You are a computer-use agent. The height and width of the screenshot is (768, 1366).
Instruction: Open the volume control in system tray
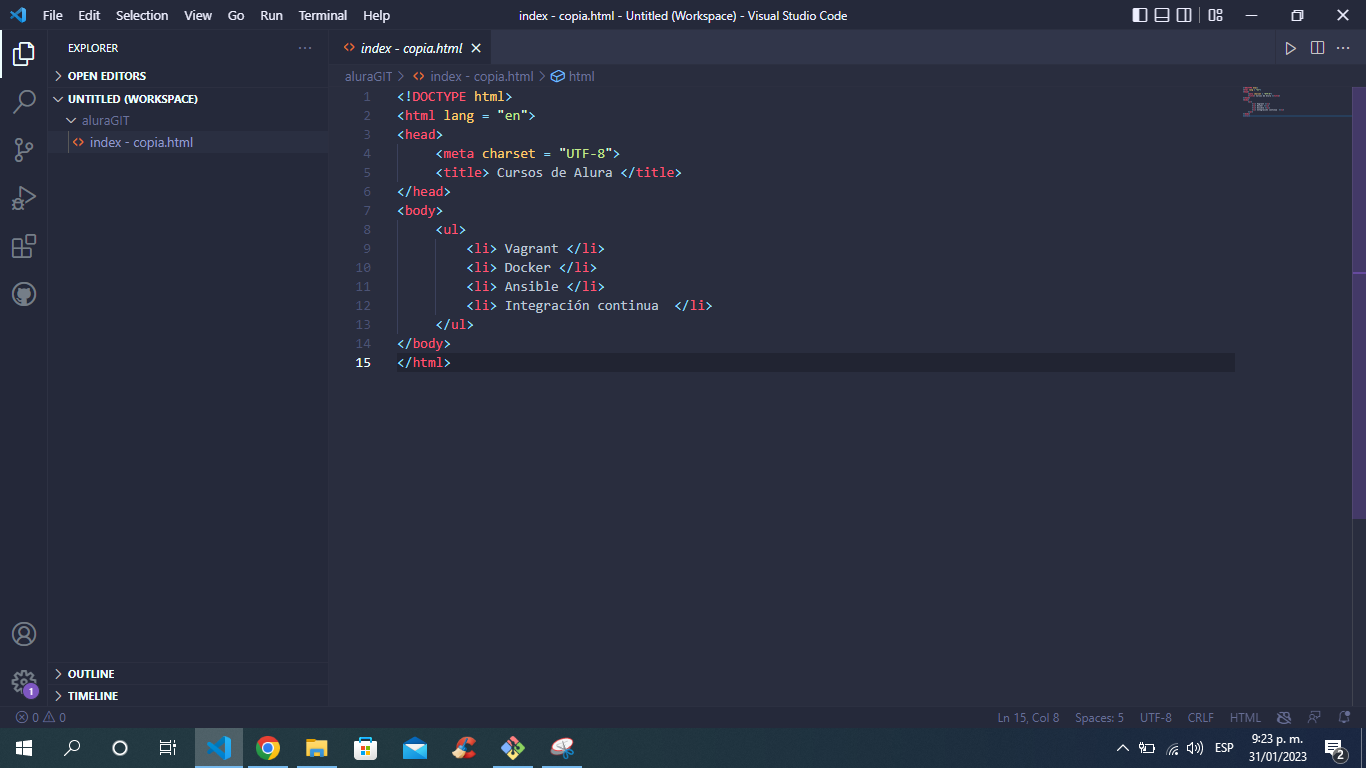coord(1195,748)
